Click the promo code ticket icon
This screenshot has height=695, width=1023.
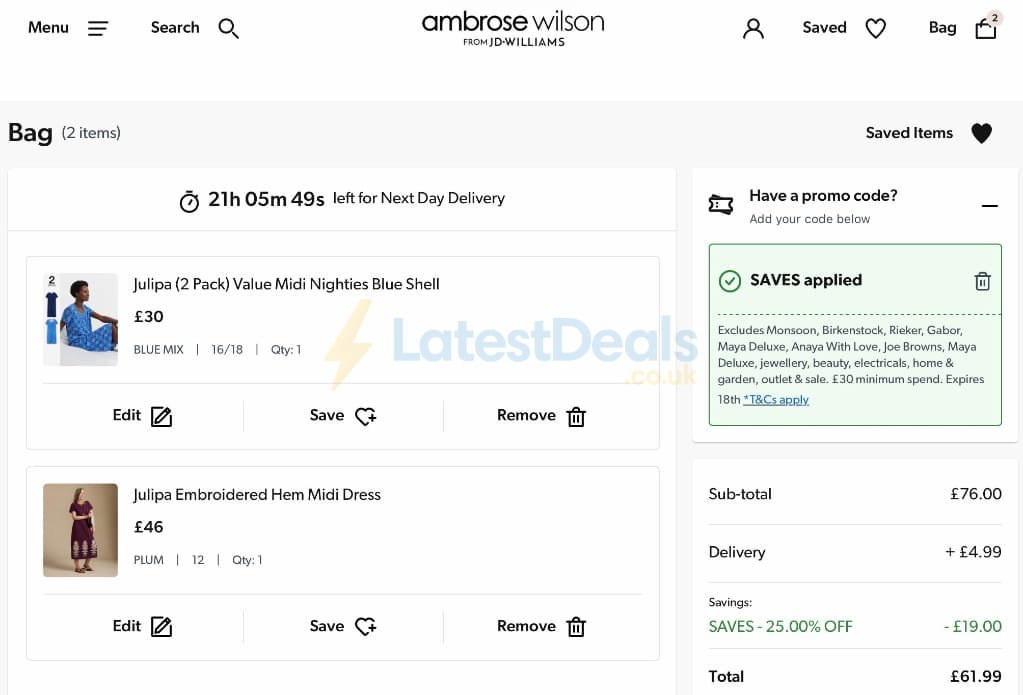pyautogui.click(x=721, y=205)
